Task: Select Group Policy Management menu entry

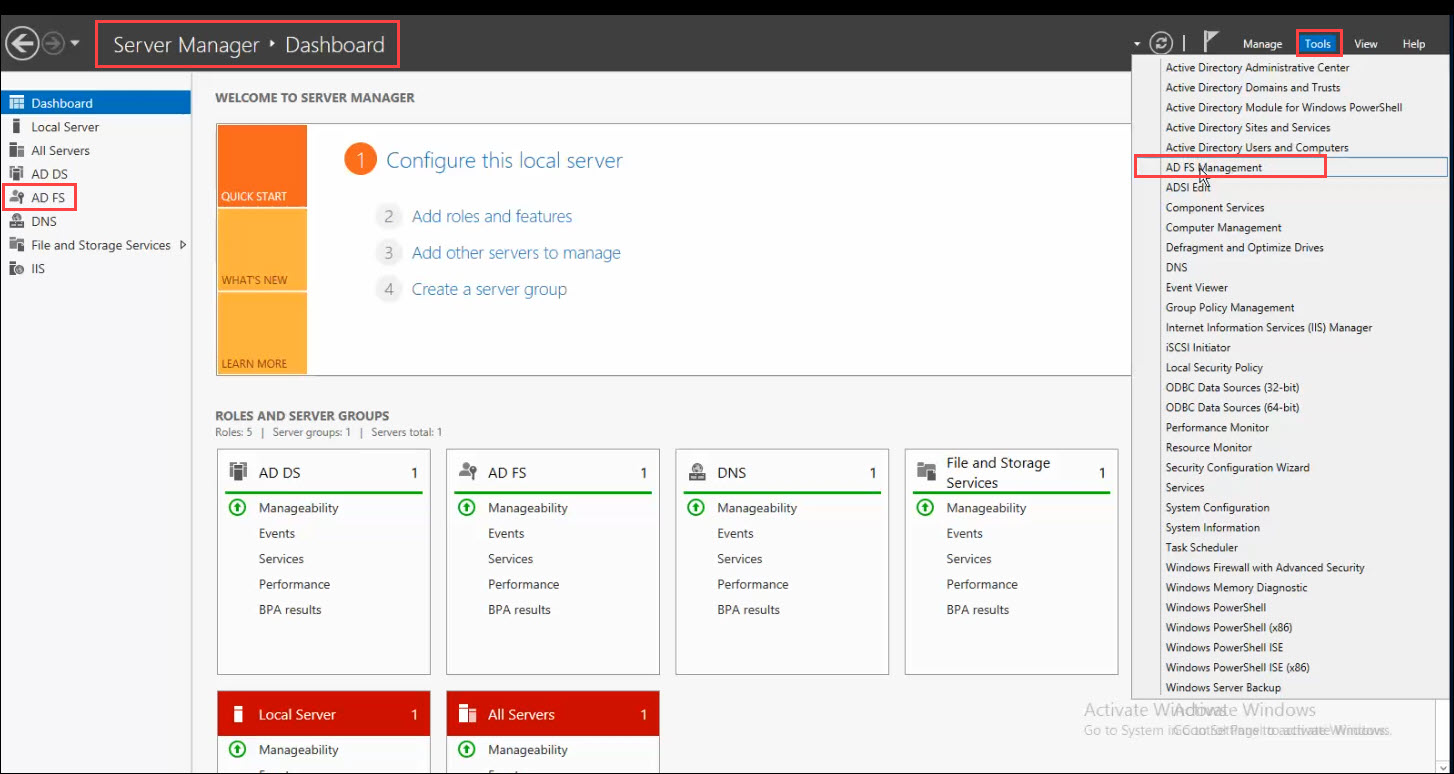Action: click(1230, 308)
